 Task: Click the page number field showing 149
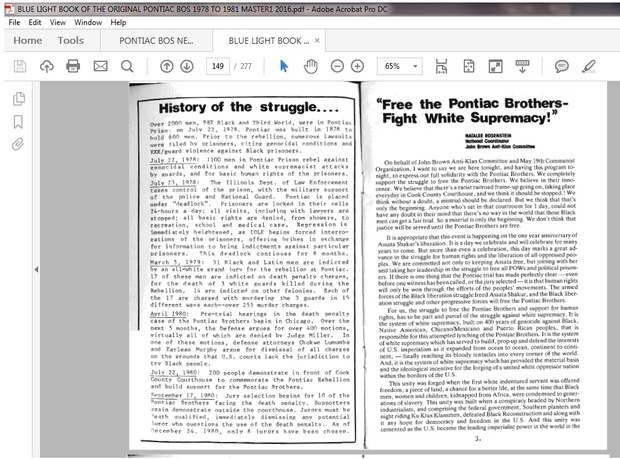(218, 66)
